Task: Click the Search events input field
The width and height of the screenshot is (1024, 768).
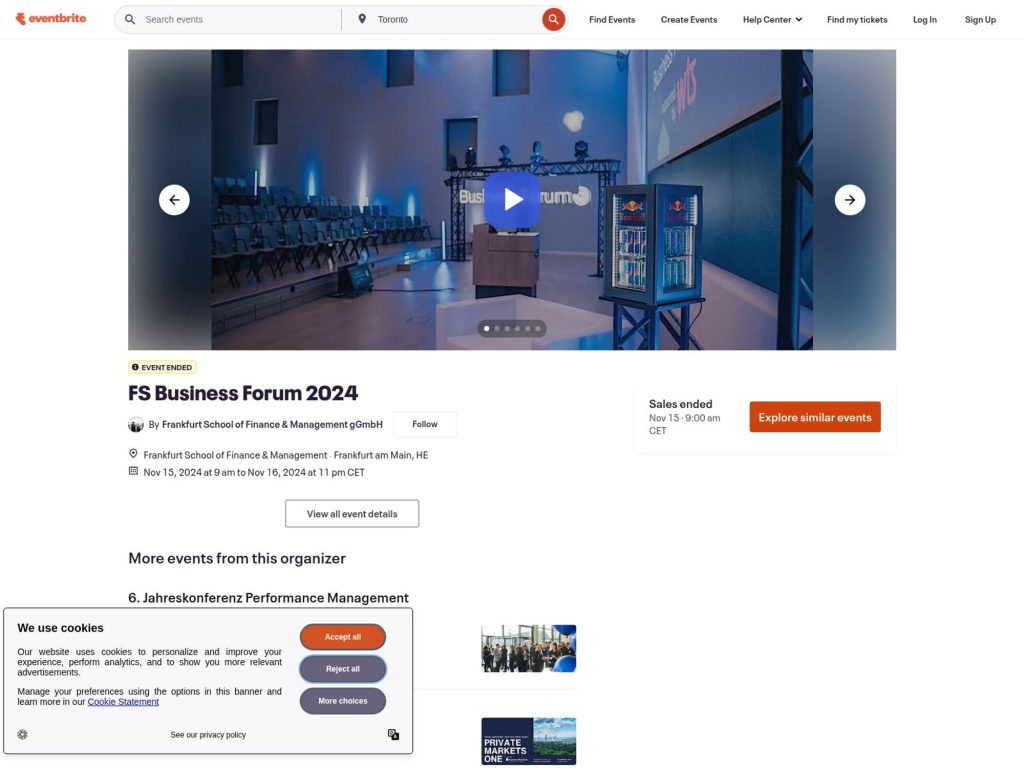Action: coord(230,18)
